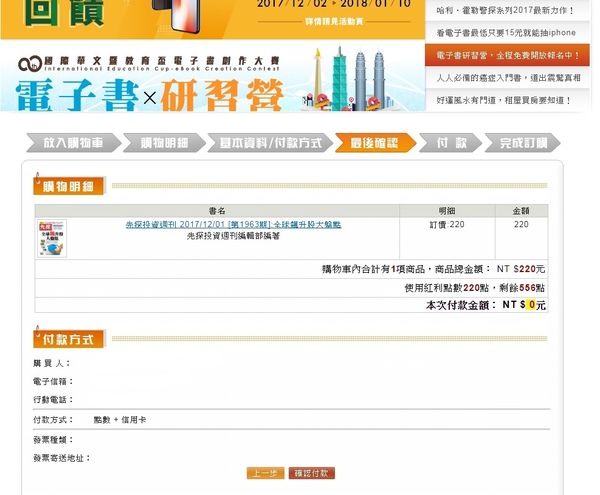600x495 pixels.
Task: Open the 人人必備的癌症入門書 link
Action: click(507, 78)
